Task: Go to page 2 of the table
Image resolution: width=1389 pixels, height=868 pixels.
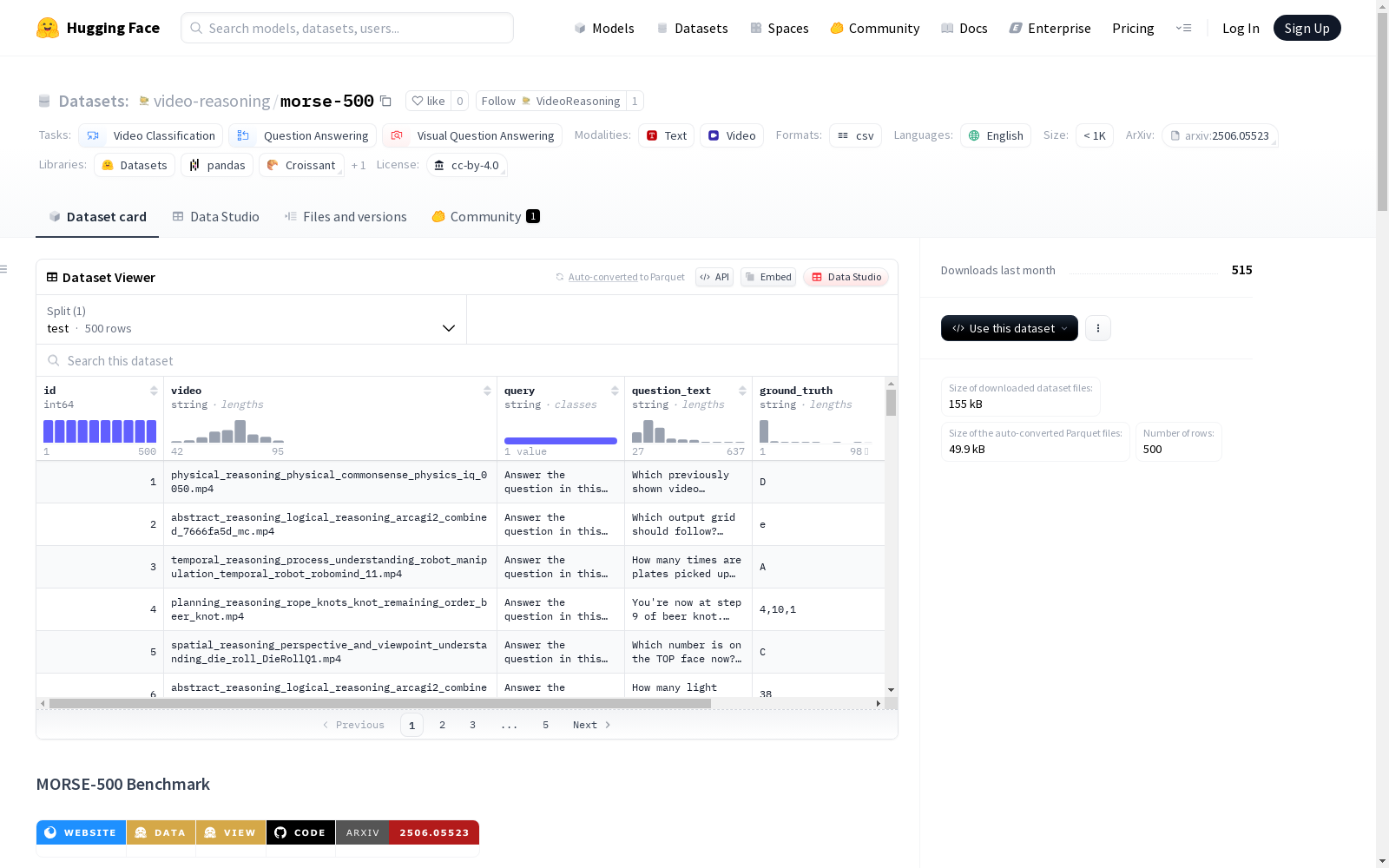Action: (442, 725)
